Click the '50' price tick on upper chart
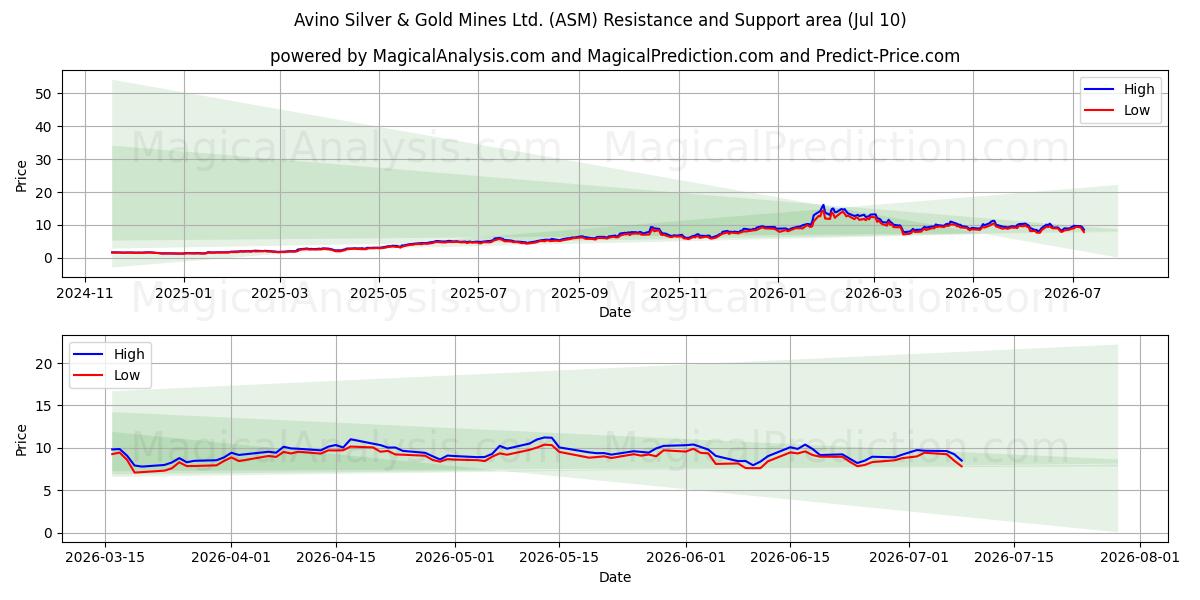The width and height of the screenshot is (1200, 600). [x=46, y=94]
